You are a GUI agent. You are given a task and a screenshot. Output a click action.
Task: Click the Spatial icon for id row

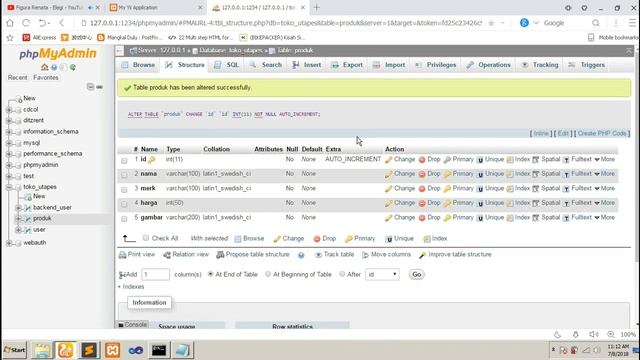pyautogui.click(x=536, y=160)
